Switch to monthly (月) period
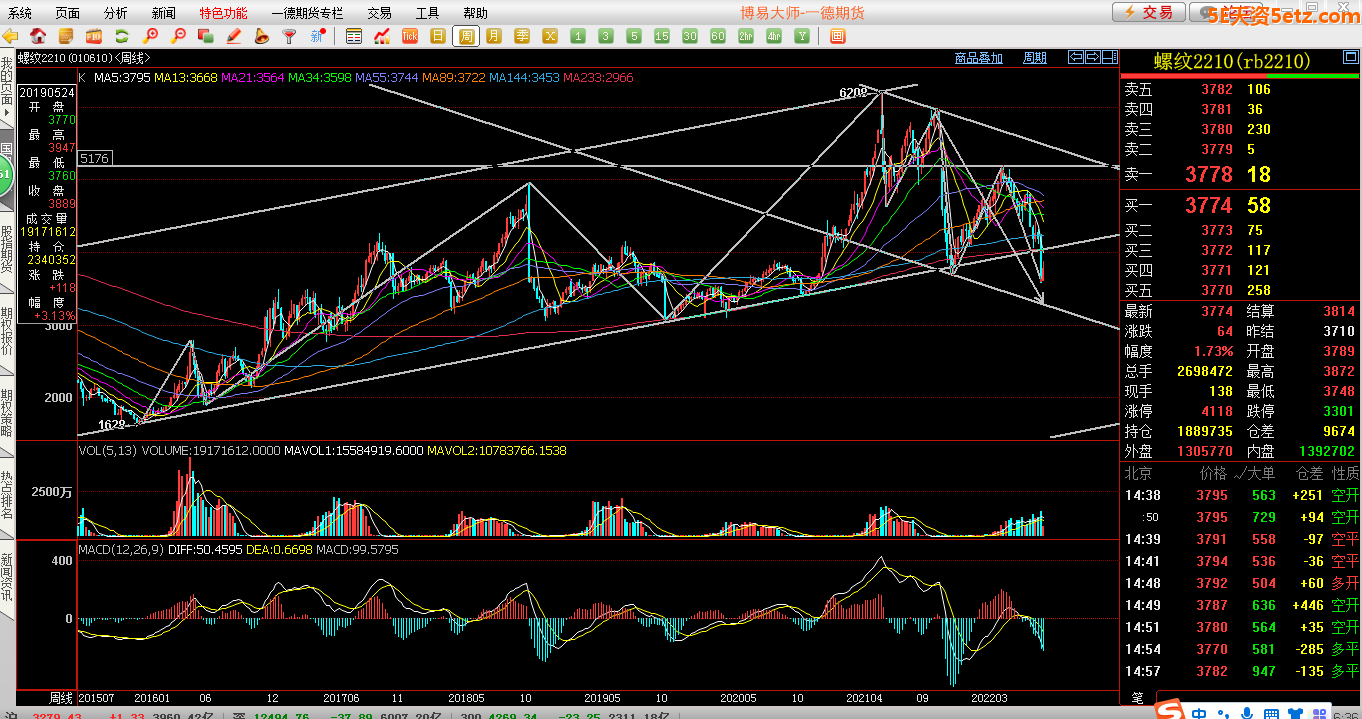Image resolution: width=1362 pixels, height=719 pixels. 494,36
